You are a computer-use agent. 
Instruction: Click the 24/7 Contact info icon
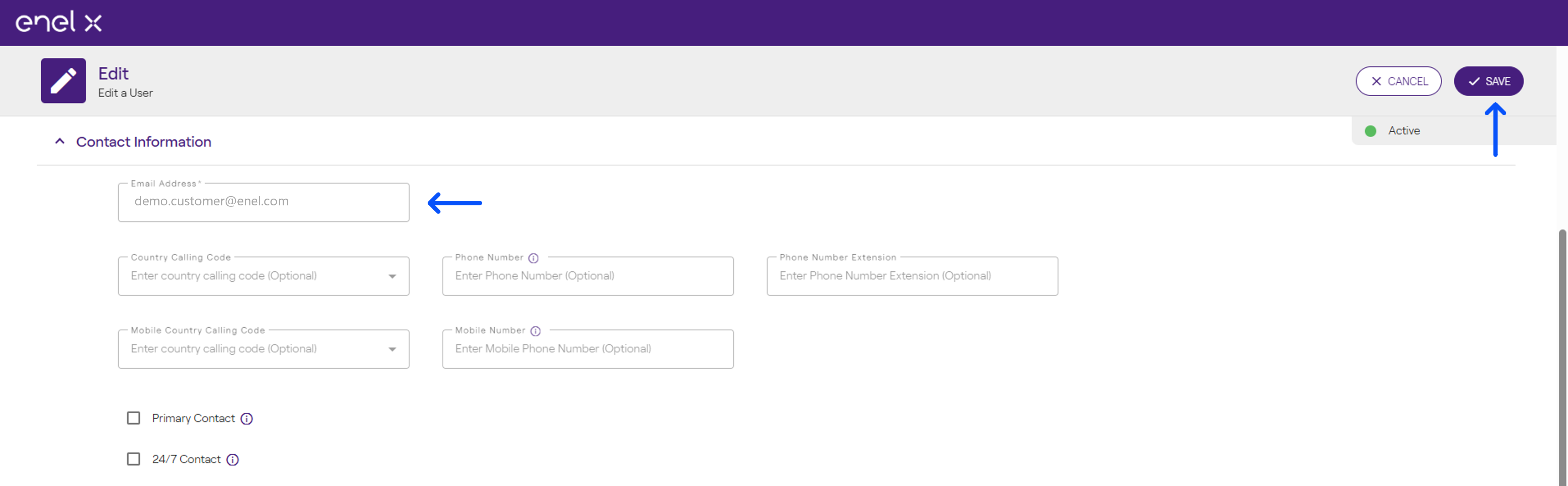[232, 460]
